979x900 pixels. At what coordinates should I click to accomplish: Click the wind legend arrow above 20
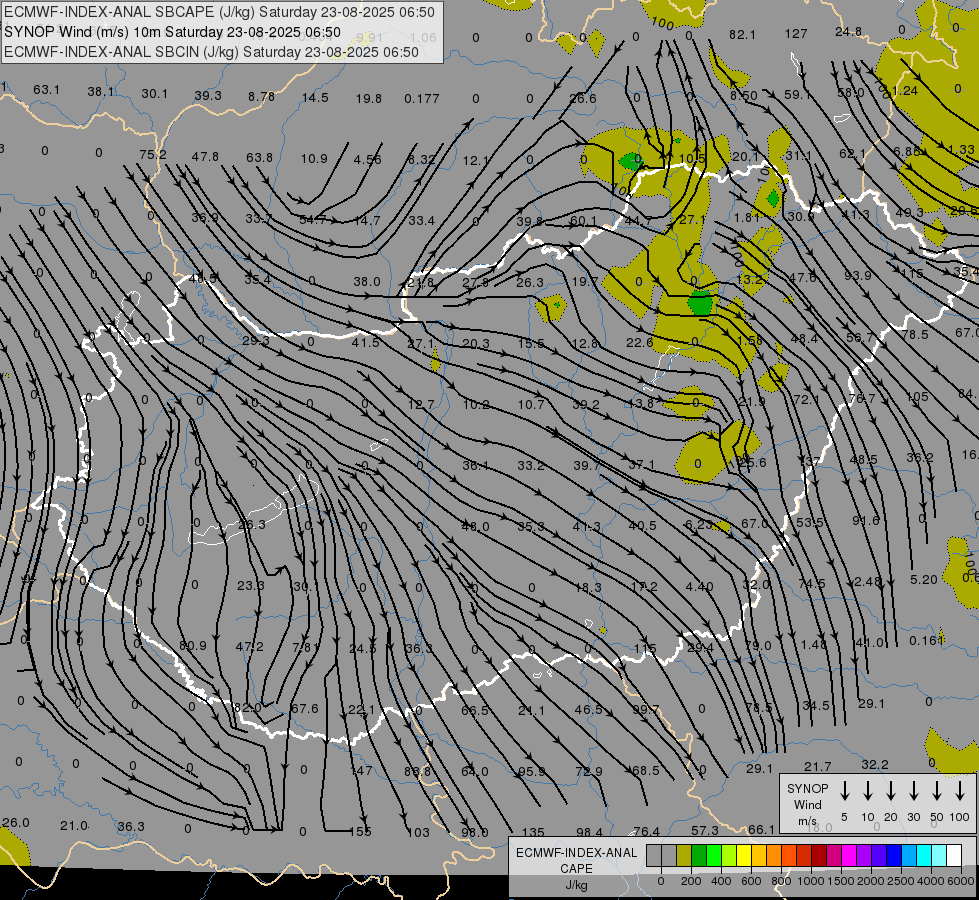pos(890,791)
